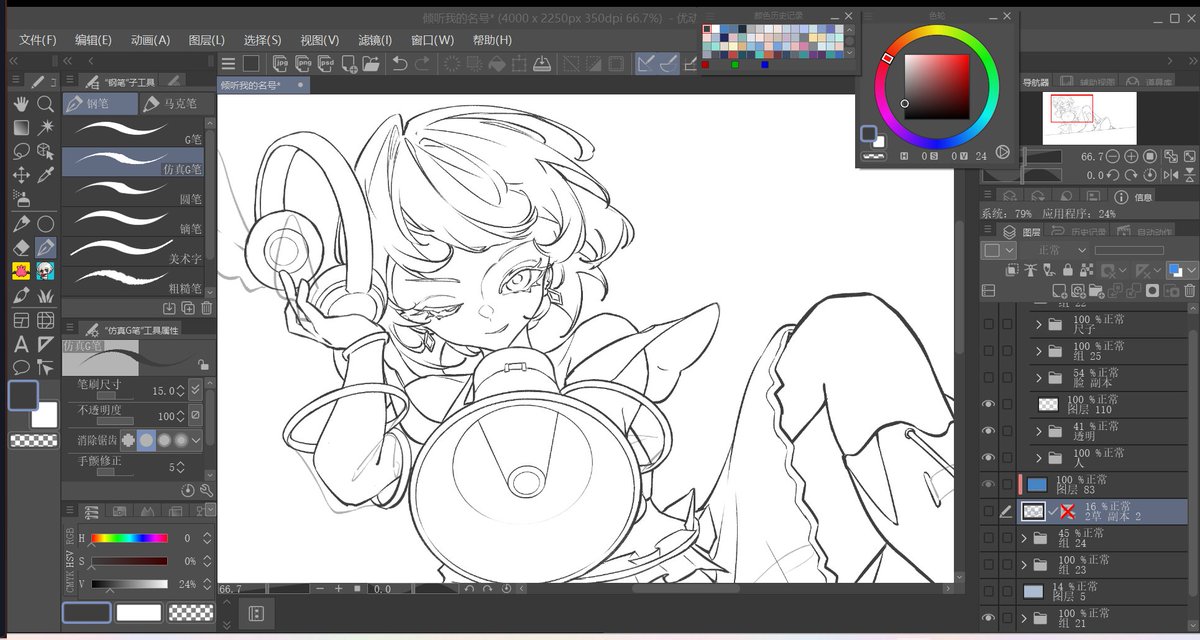Select the Lasso selection tool
This screenshot has width=1200, height=640.
21,152
